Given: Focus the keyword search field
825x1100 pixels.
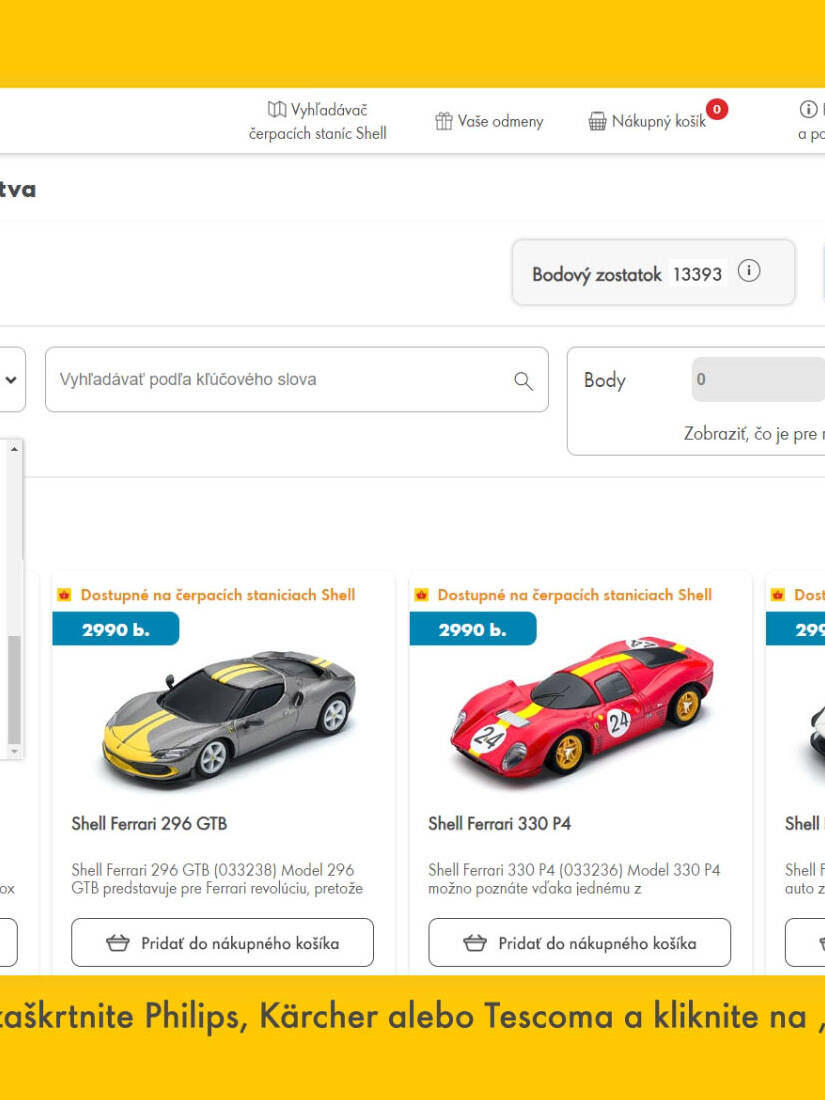Looking at the screenshot, I should tap(297, 380).
